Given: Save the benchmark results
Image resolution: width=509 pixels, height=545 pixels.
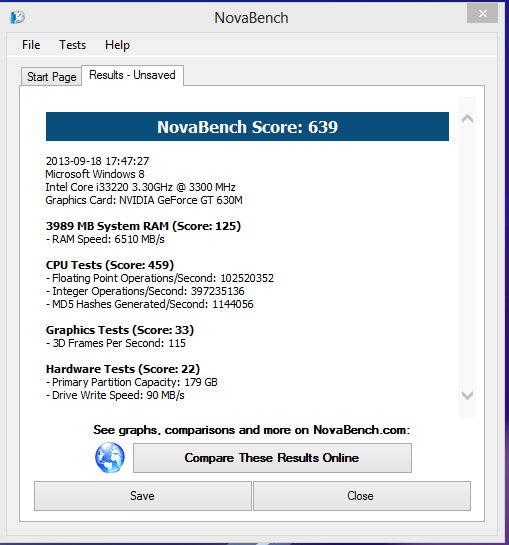Looking at the screenshot, I should pyautogui.click(x=143, y=496).
